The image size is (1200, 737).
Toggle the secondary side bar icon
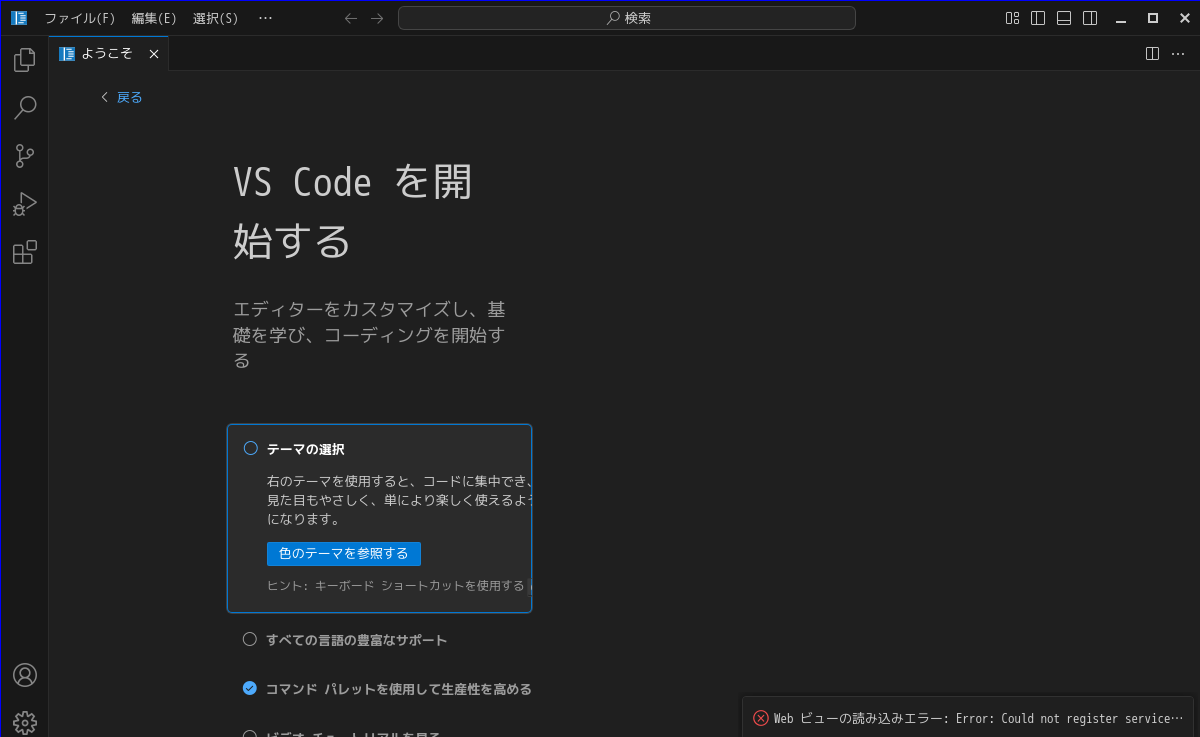1090,18
